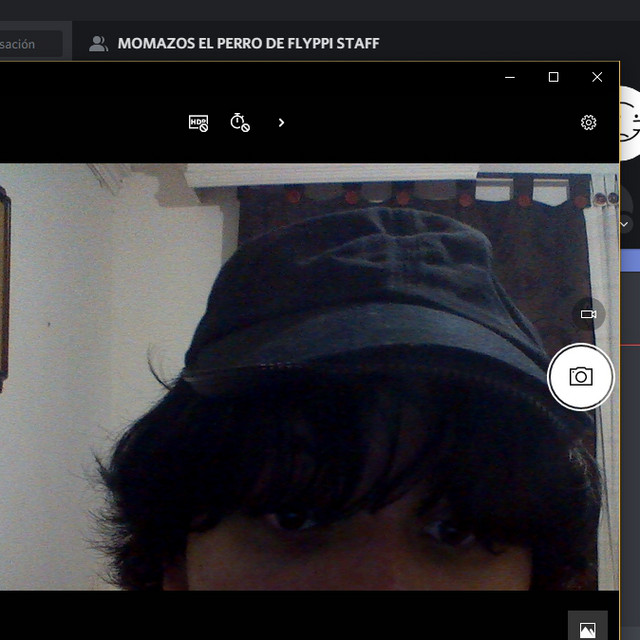Expand more camera options chevron
The height and width of the screenshot is (640, 640).
pyautogui.click(x=281, y=123)
